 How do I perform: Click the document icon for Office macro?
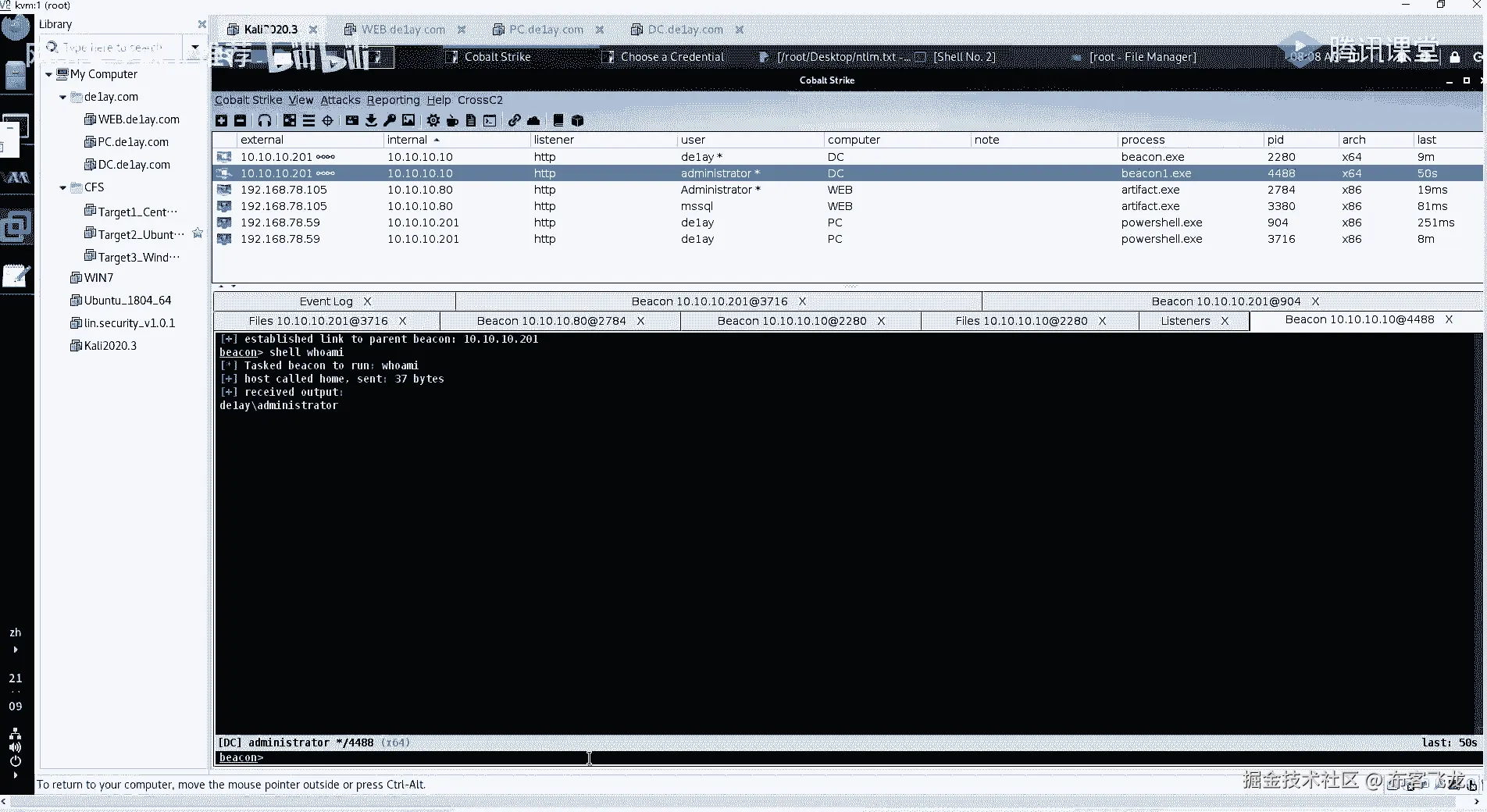[x=471, y=120]
